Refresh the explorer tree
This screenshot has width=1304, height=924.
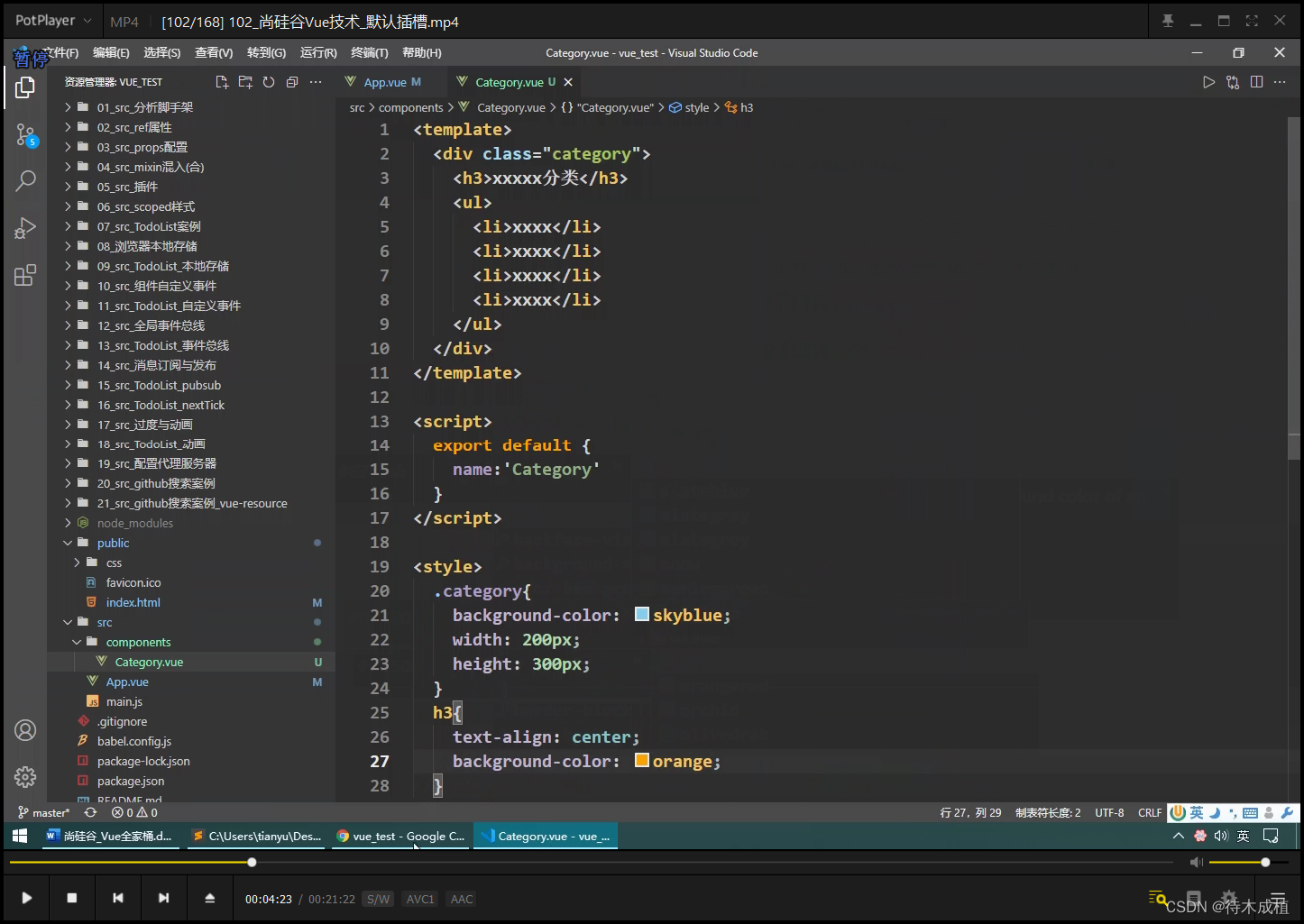pyautogui.click(x=269, y=82)
